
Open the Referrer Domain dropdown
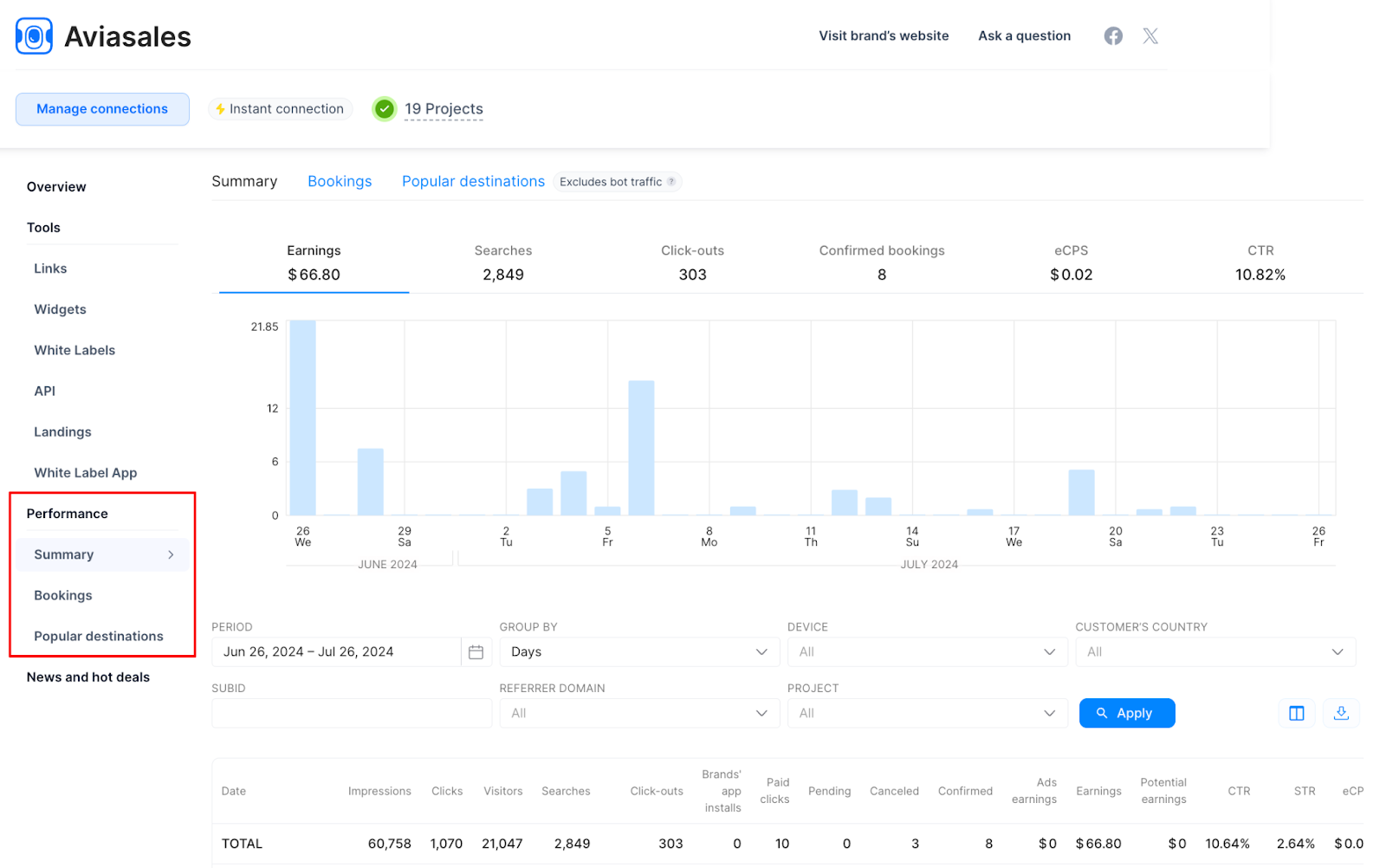[x=639, y=713]
